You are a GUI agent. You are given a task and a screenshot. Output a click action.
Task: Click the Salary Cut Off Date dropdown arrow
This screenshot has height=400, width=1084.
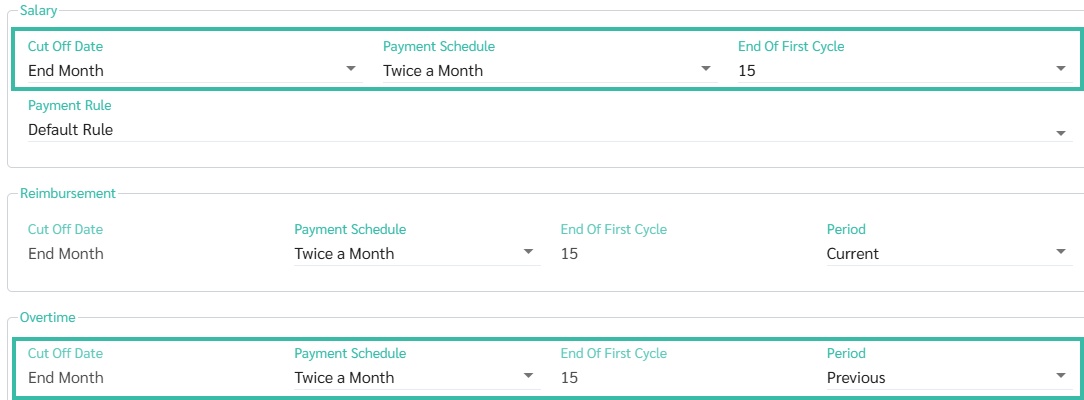point(350,69)
